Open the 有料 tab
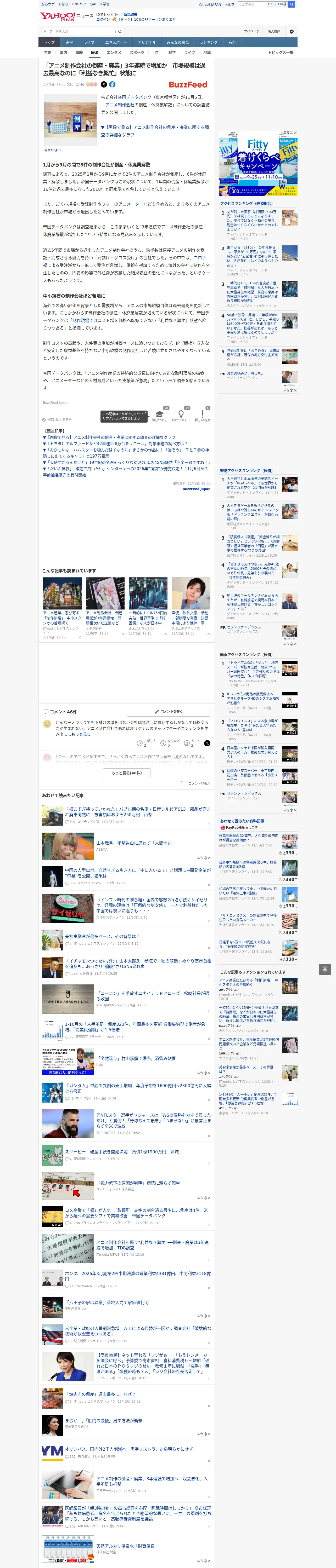The image size is (336, 1568). (x=232, y=42)
